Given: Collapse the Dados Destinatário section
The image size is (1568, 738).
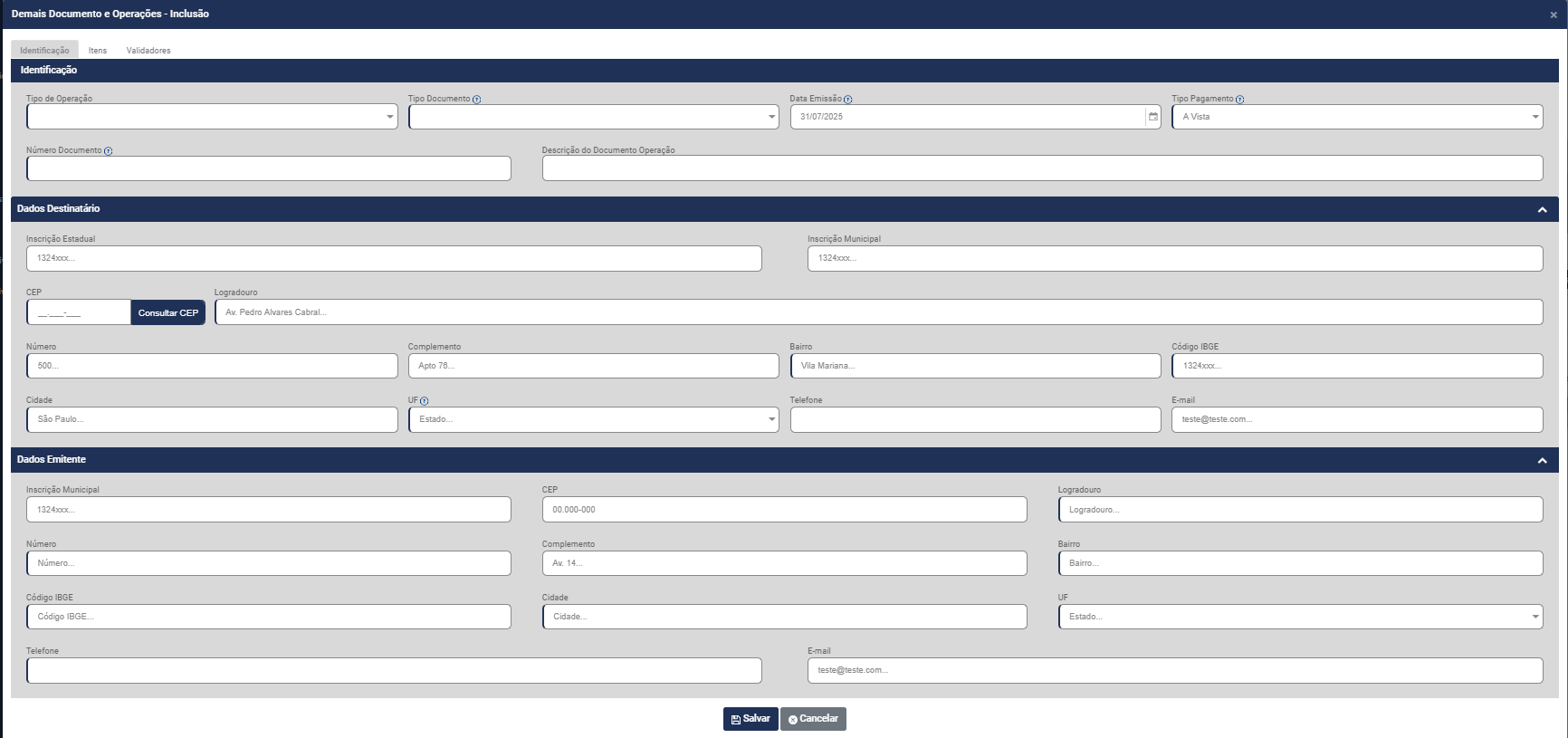Looking at the screenshot, I should click(x=1543, y=210).
